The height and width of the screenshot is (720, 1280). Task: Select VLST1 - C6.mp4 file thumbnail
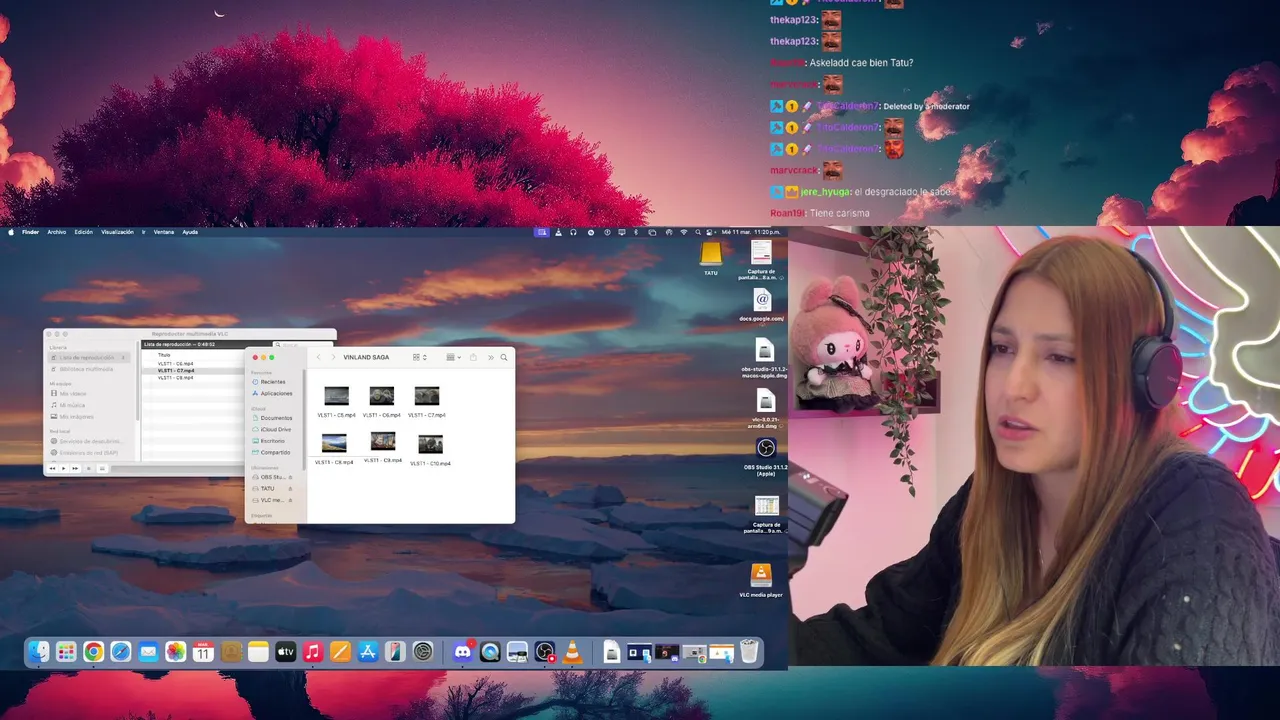click(382, 396)
